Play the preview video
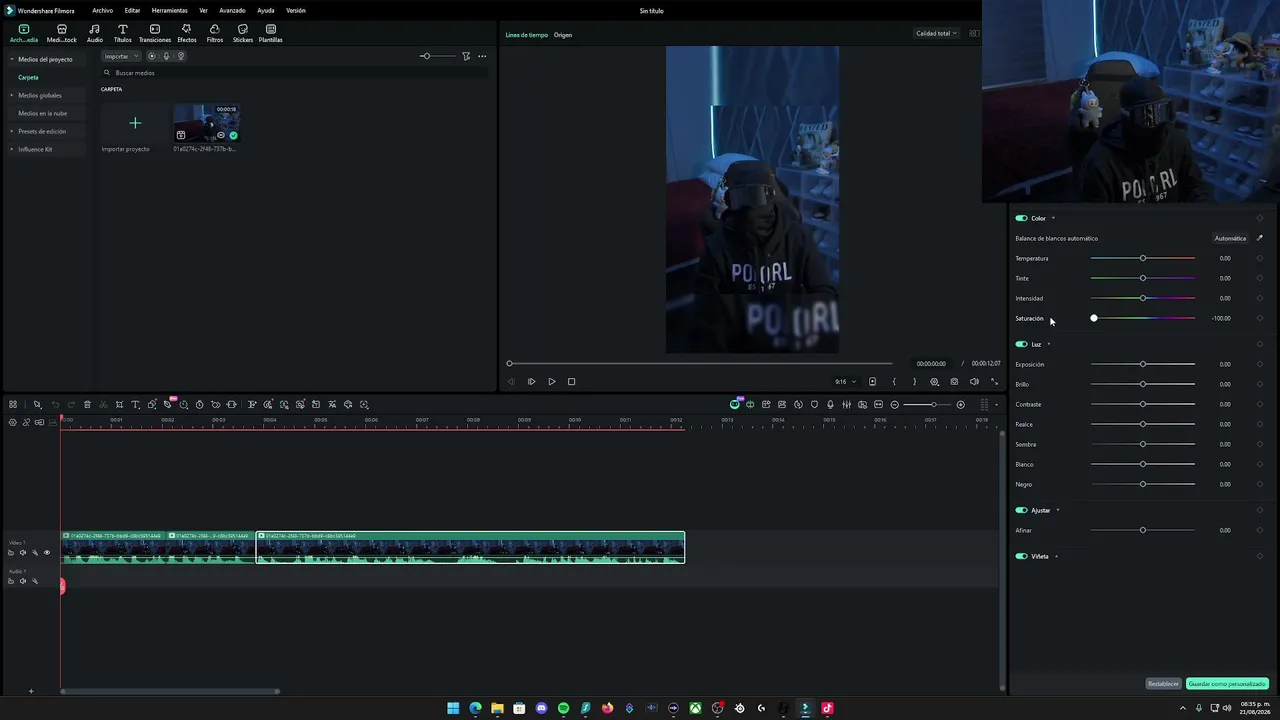1280x720 pixels. [551, 381]
